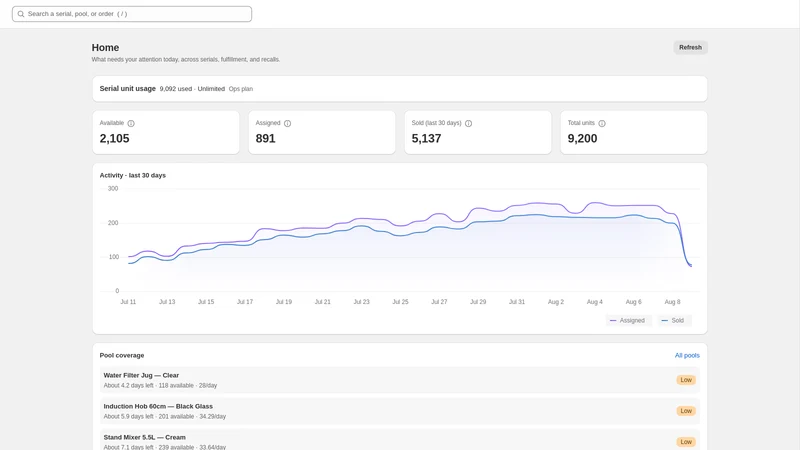Click the Available 2,105 card value

[114, 139]
